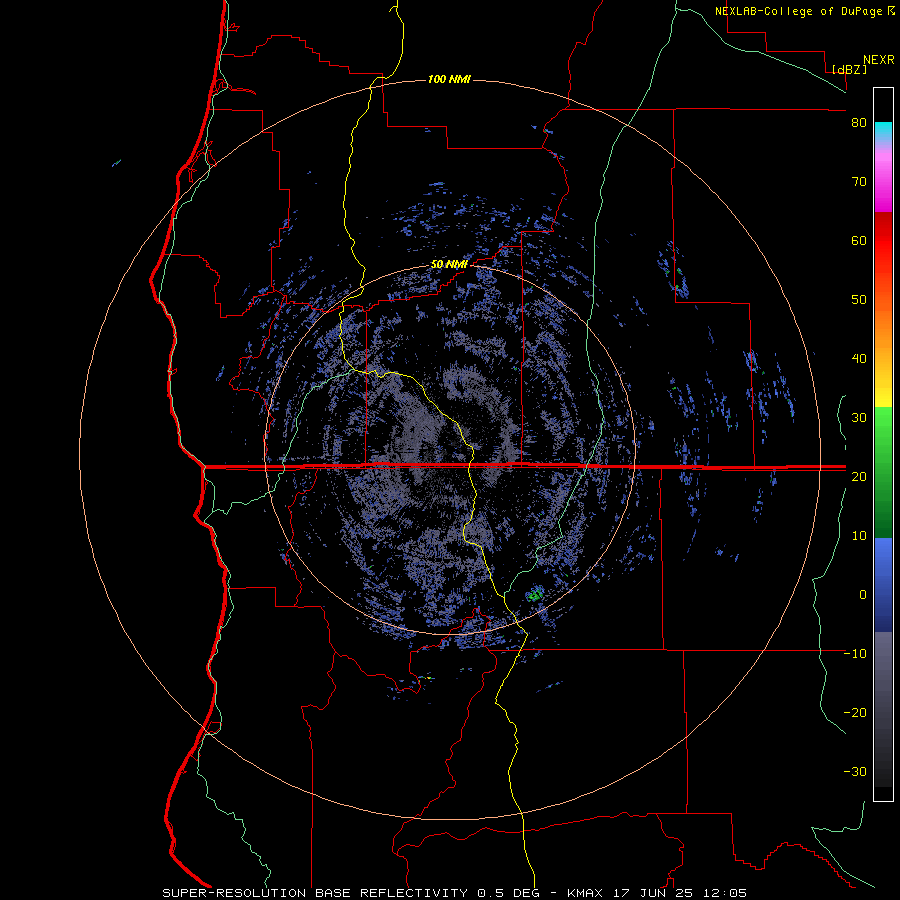Click the "12:05" time in the caption
900x900 pixels.
tap(724, 893)
